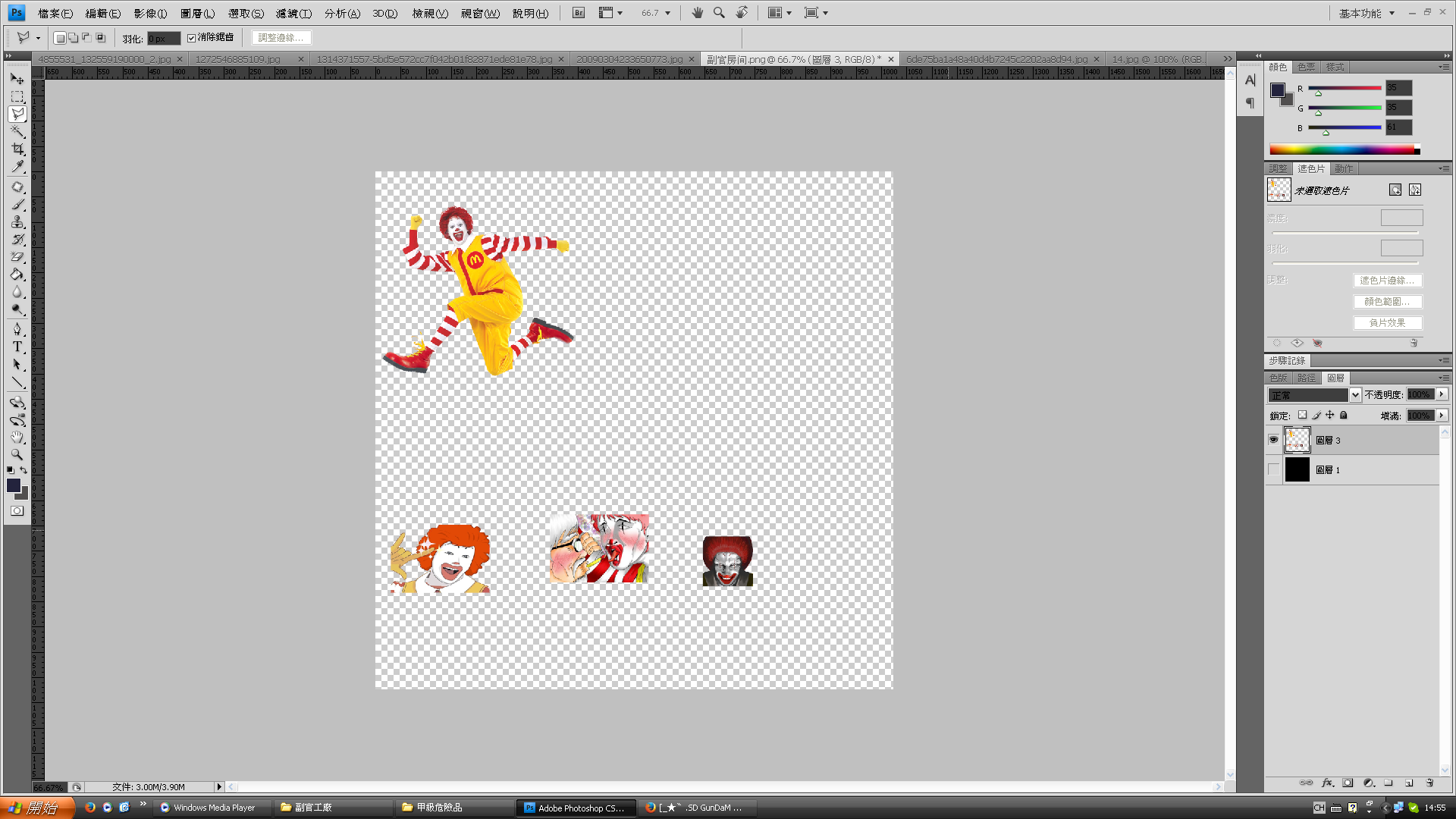Hide layer 3 with eye icon
1456x819 pixels.
coord(1273,440)
